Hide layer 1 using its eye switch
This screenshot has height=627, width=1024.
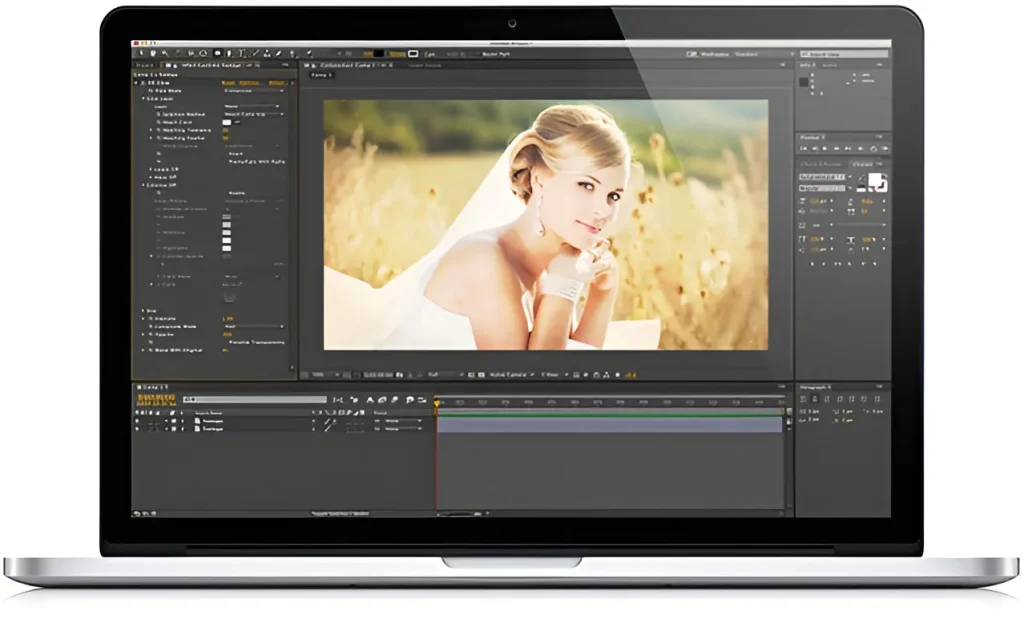[136, 421]
